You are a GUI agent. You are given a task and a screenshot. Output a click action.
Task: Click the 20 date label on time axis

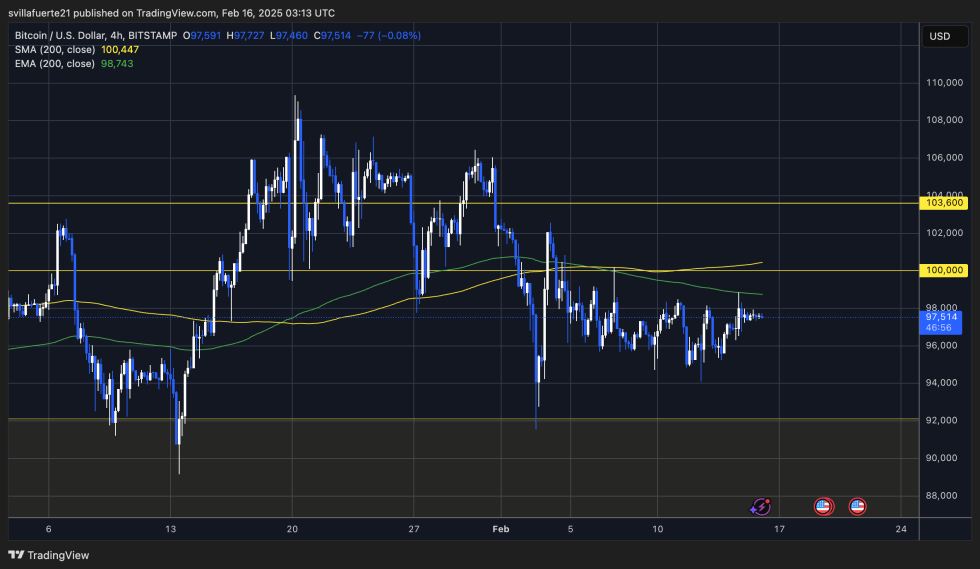coord(292,529)
